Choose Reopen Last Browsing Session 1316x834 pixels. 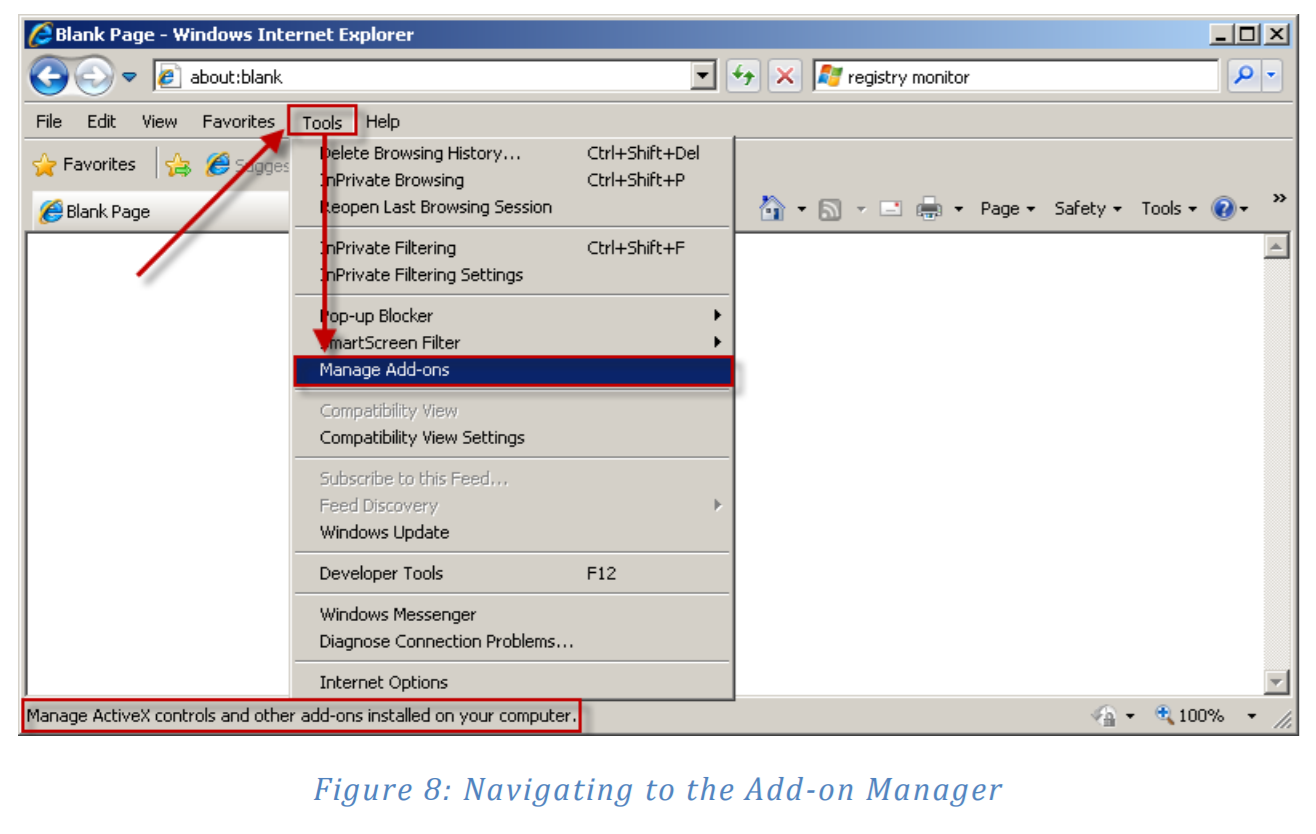[x=512, y=207]
